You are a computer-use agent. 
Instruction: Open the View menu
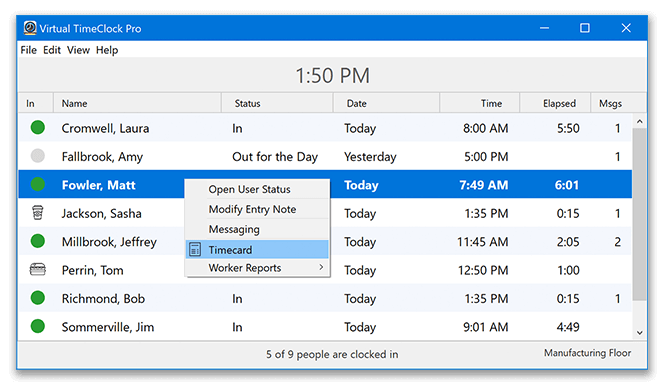point(78,50)
